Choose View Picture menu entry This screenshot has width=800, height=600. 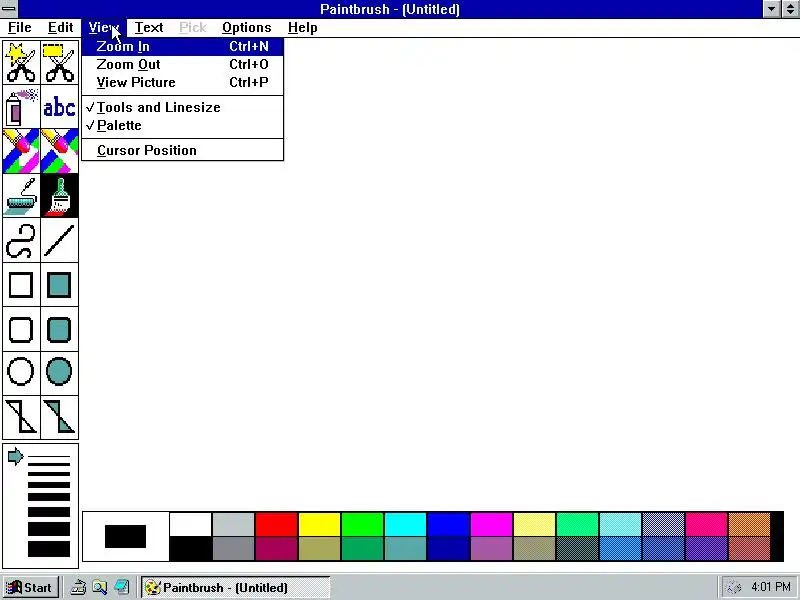pyautogui.click(x=183, y=83)
